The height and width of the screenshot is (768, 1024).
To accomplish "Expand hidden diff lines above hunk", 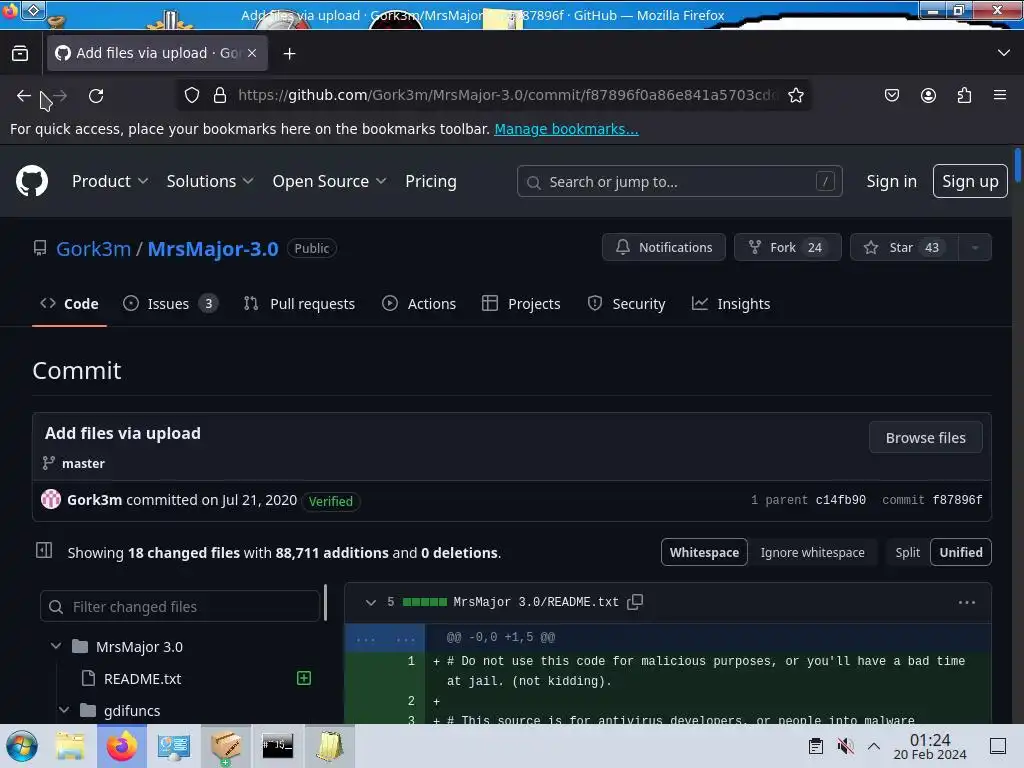I will coord(385,638).
